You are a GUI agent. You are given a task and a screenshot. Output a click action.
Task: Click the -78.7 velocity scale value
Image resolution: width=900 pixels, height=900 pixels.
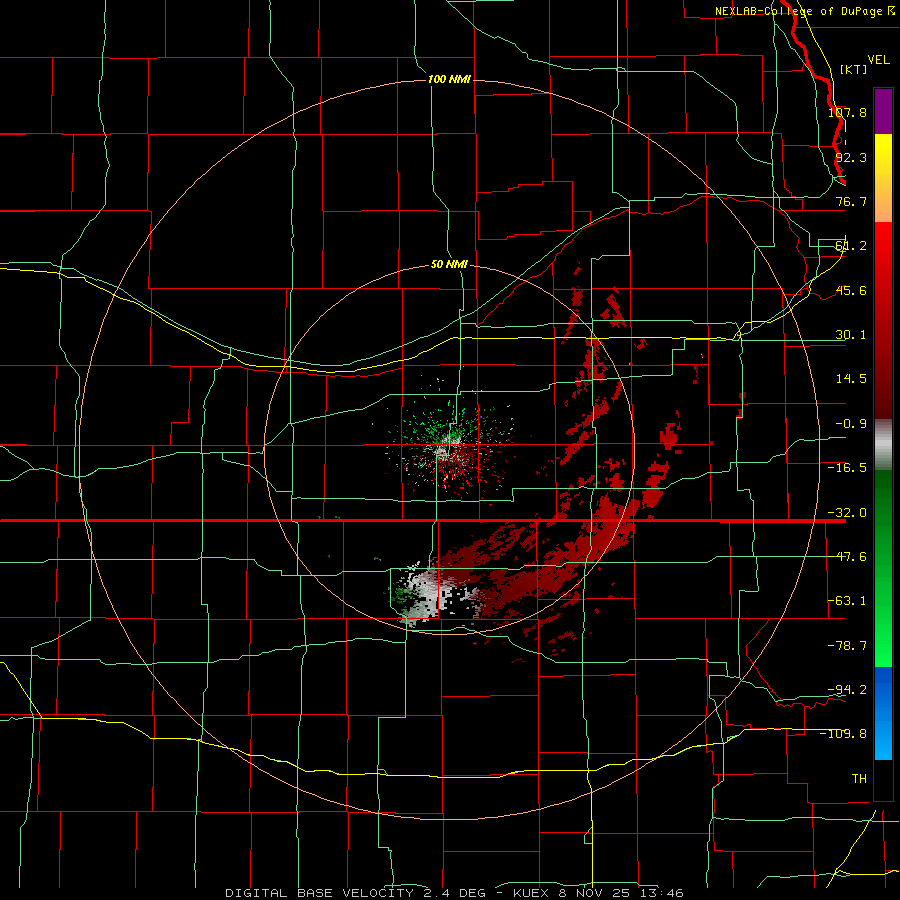(847, 646)
